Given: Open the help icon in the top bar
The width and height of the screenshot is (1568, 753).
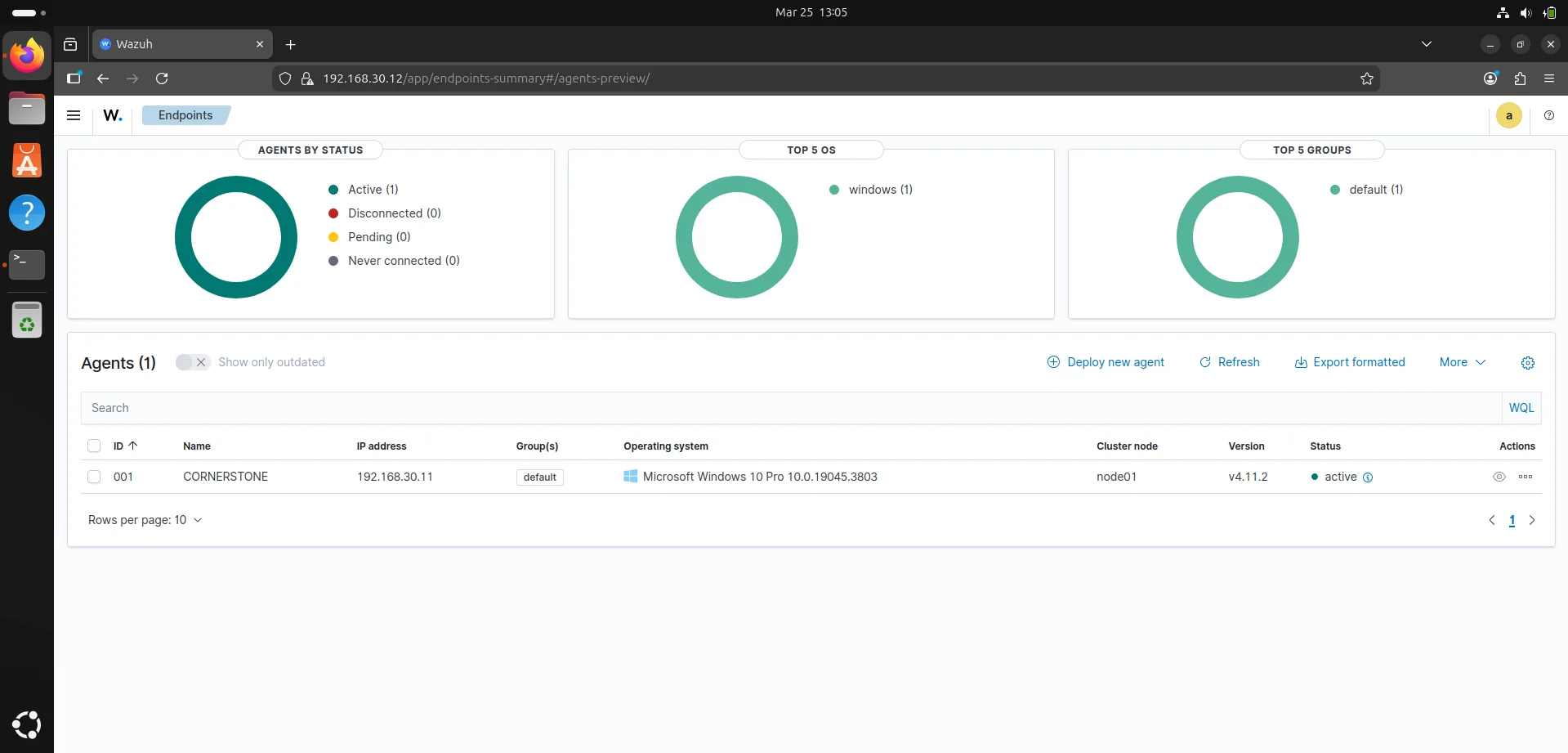Looking at the screenshot, I should point(1548,115).
